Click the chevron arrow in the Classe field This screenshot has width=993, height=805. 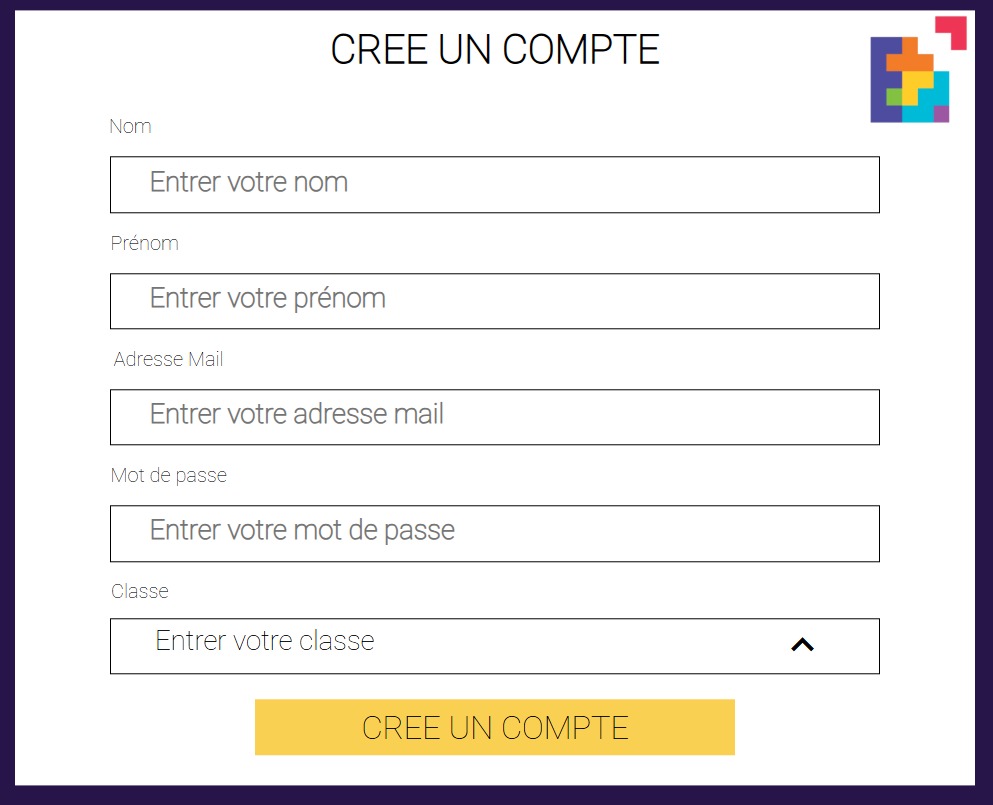(x=802, y=645)
